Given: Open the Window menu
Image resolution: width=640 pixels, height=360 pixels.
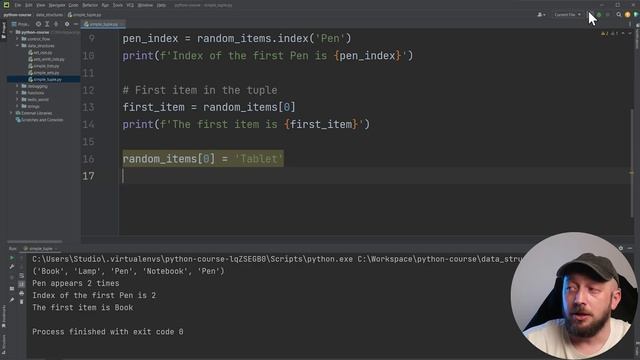Looking at the screenshot, I should [145, 5].
